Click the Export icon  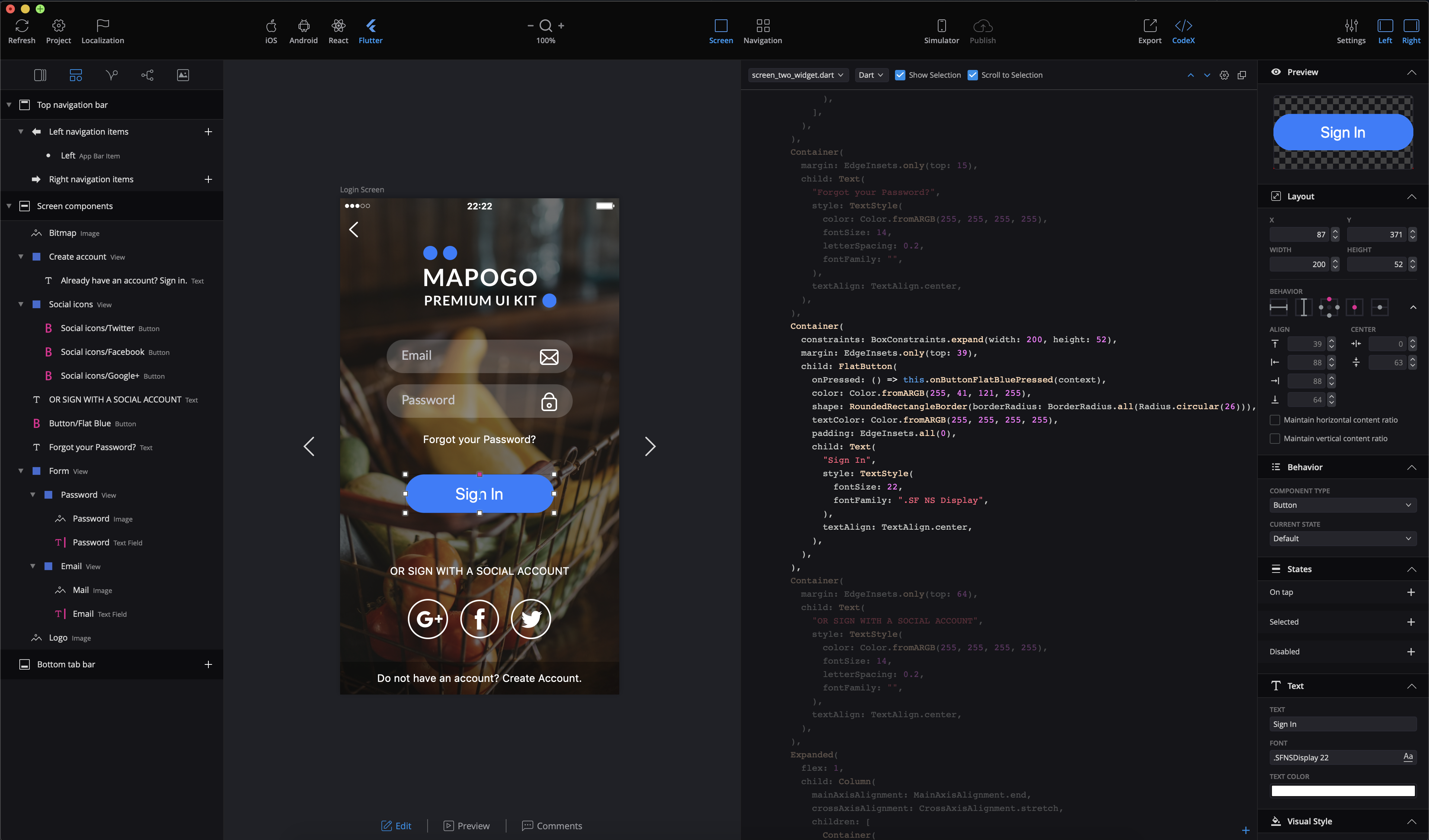pyautogui.click(x=1150, y=26)
